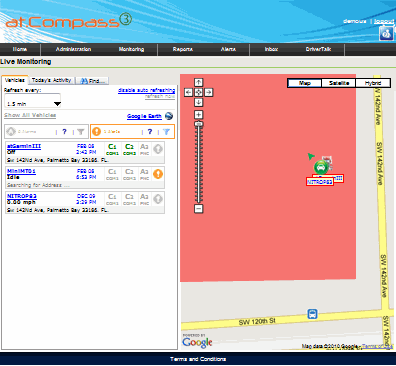Open the Monitoring menu
The height and width of the screenshot is (366, 396).
[131, 49]
